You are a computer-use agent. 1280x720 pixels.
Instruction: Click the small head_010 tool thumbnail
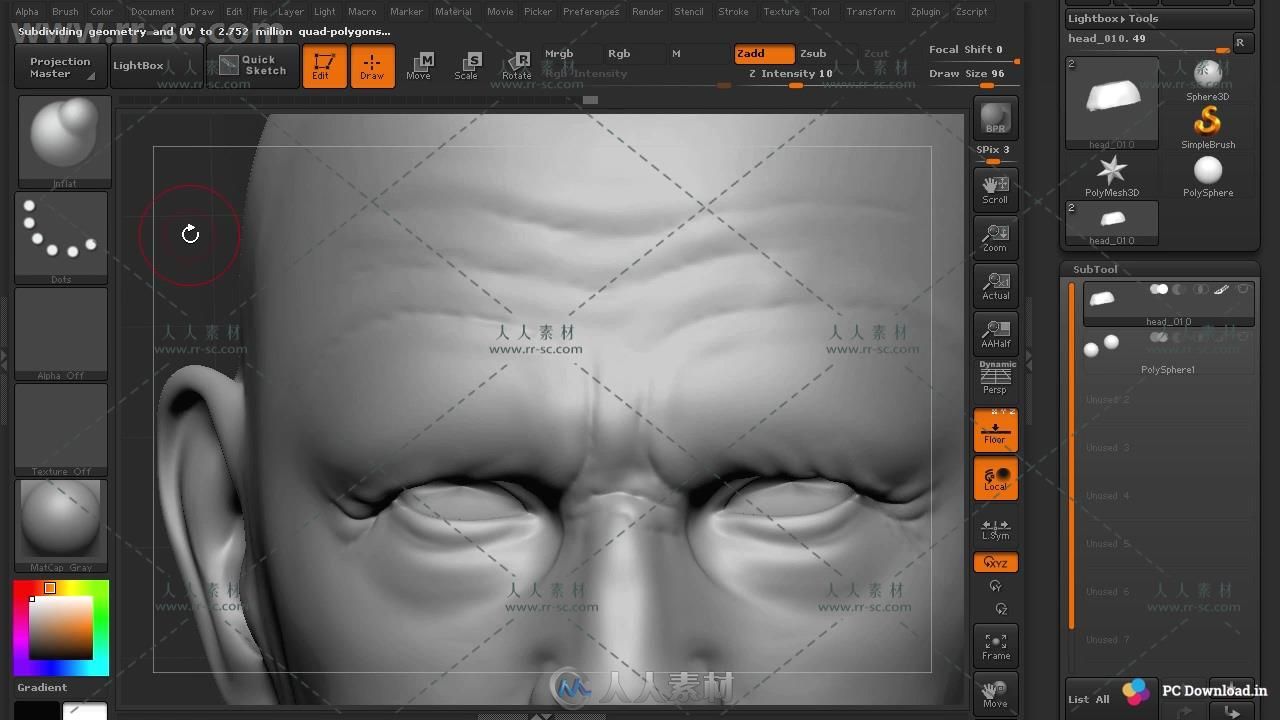coord(1112,222)
